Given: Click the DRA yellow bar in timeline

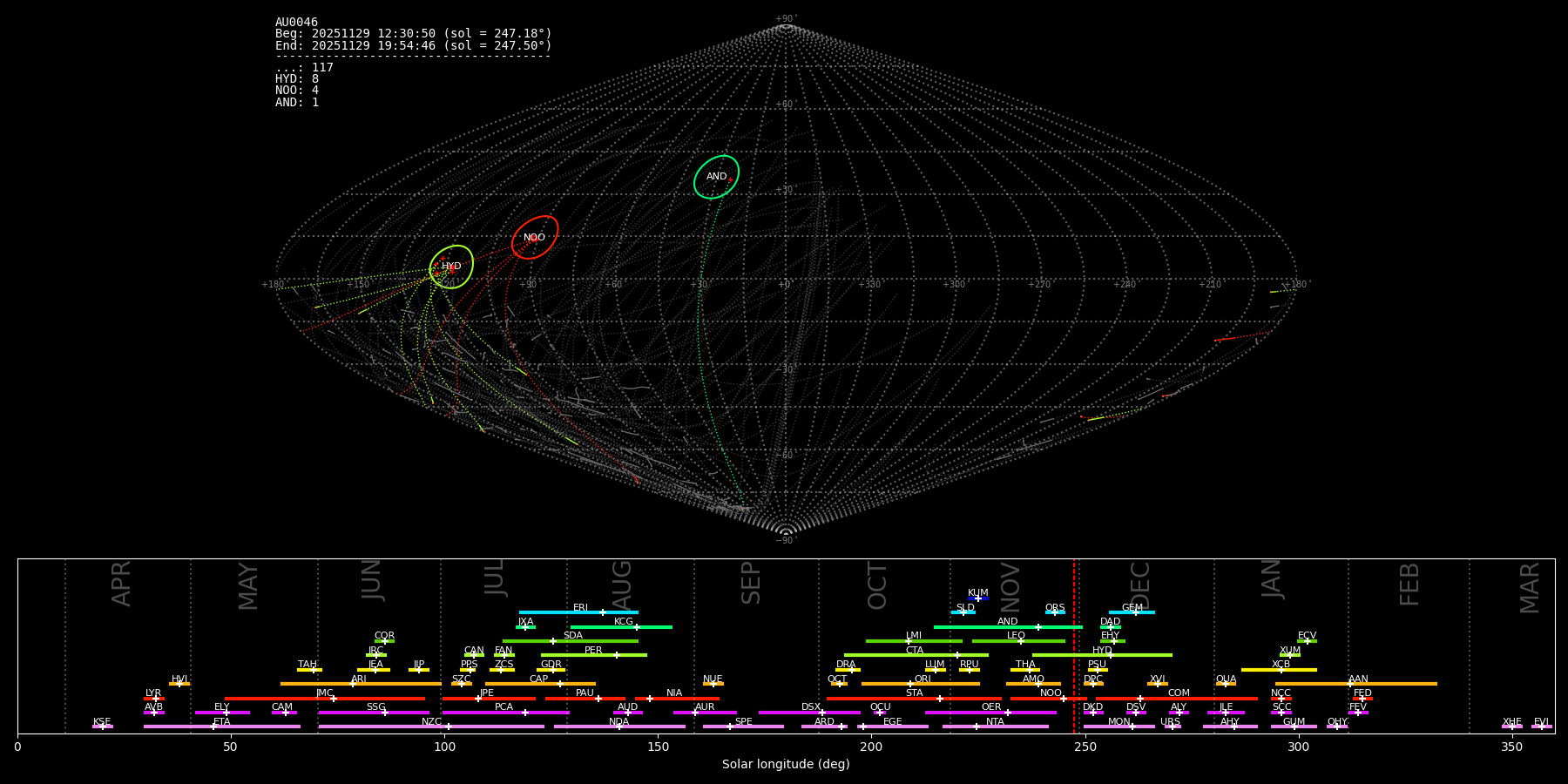Looking at the screenshot, I should [x=848, y=670].
